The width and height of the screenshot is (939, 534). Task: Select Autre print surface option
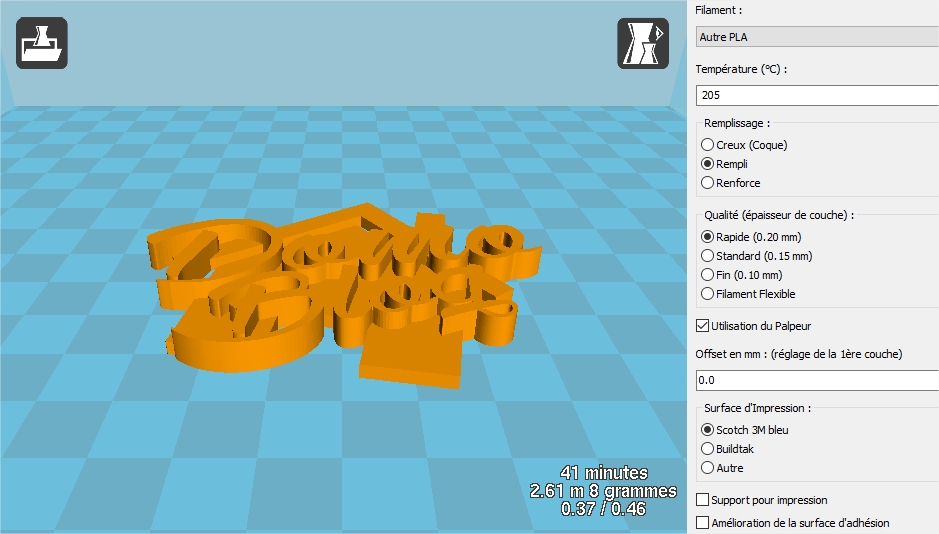point(708,468)
